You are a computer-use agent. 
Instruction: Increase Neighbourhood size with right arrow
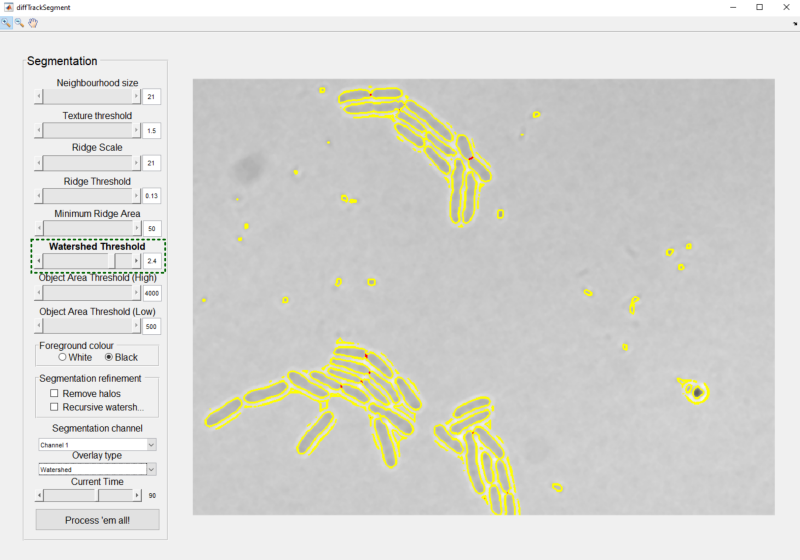136,96
